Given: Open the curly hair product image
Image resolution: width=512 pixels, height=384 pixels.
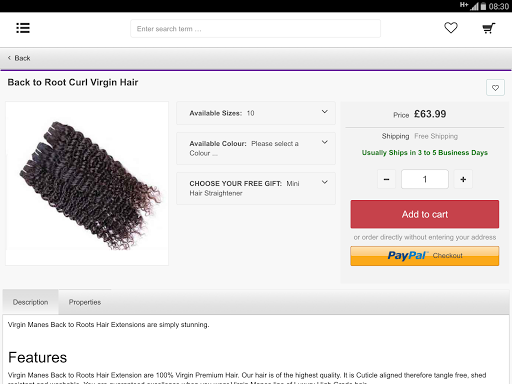Looking at the screenshot, I should point(87,184).
